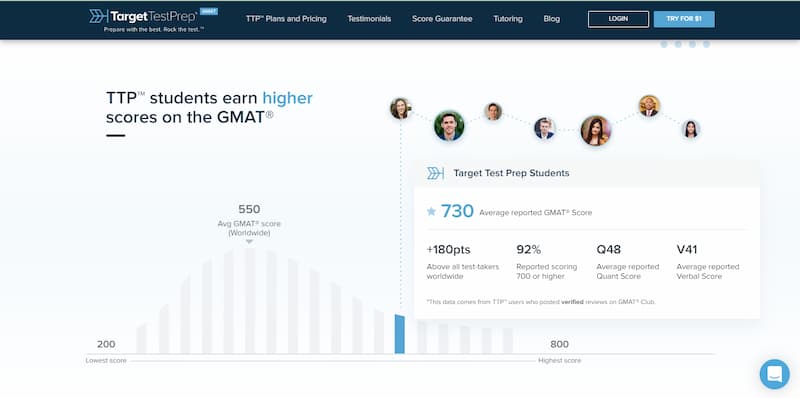This screenshot has height=398, width=800.
Task: Select the woman with red background avatar
Action: pyautogui.click(x=595, y=131)
